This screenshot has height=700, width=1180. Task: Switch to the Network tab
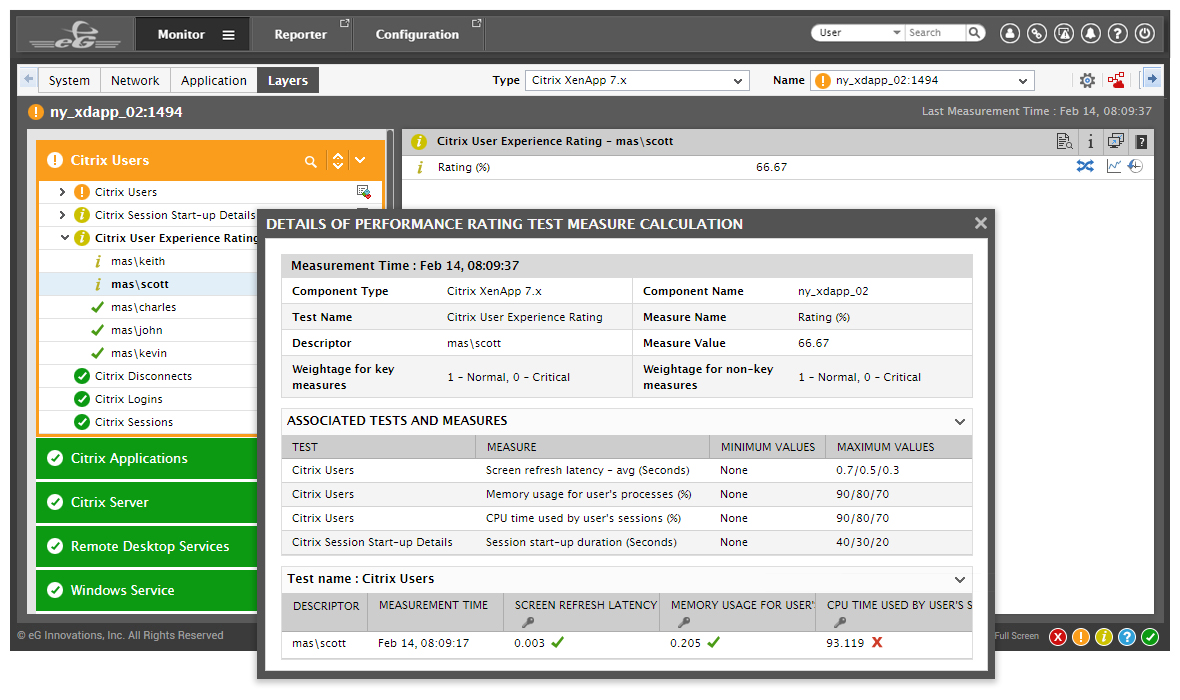[x=135, y=81]
